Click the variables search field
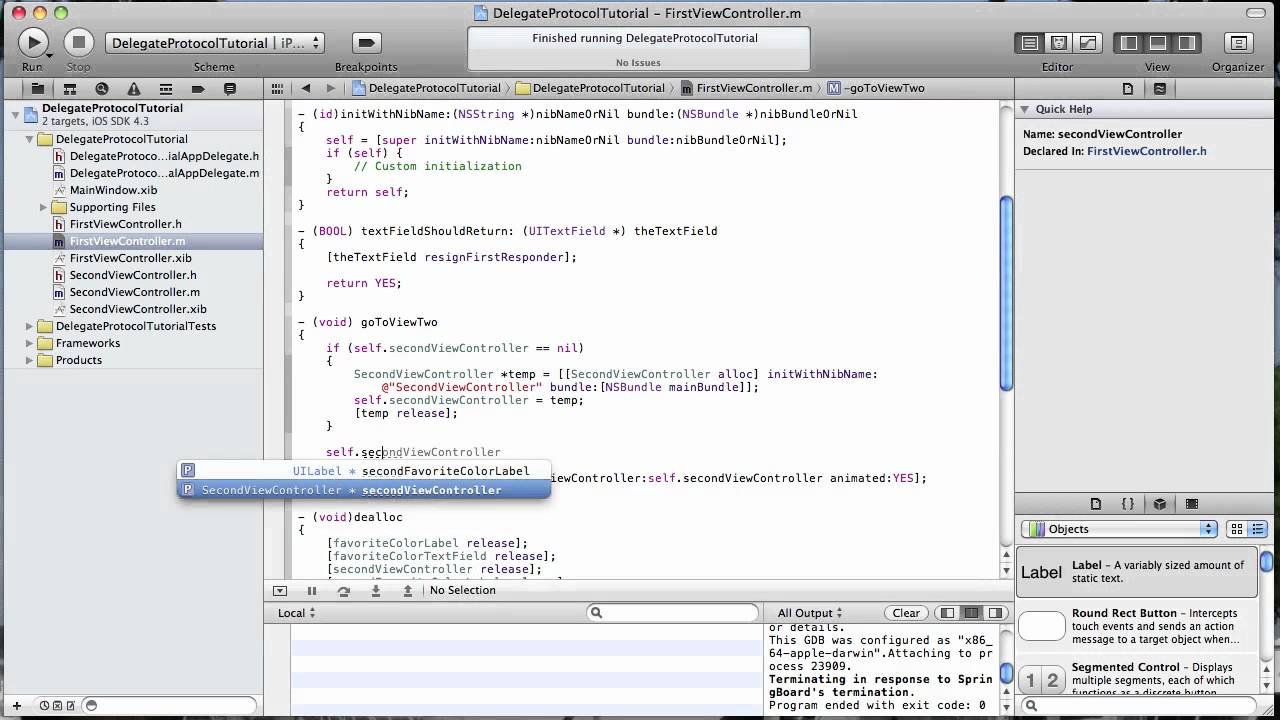 (x=673, y=613)
